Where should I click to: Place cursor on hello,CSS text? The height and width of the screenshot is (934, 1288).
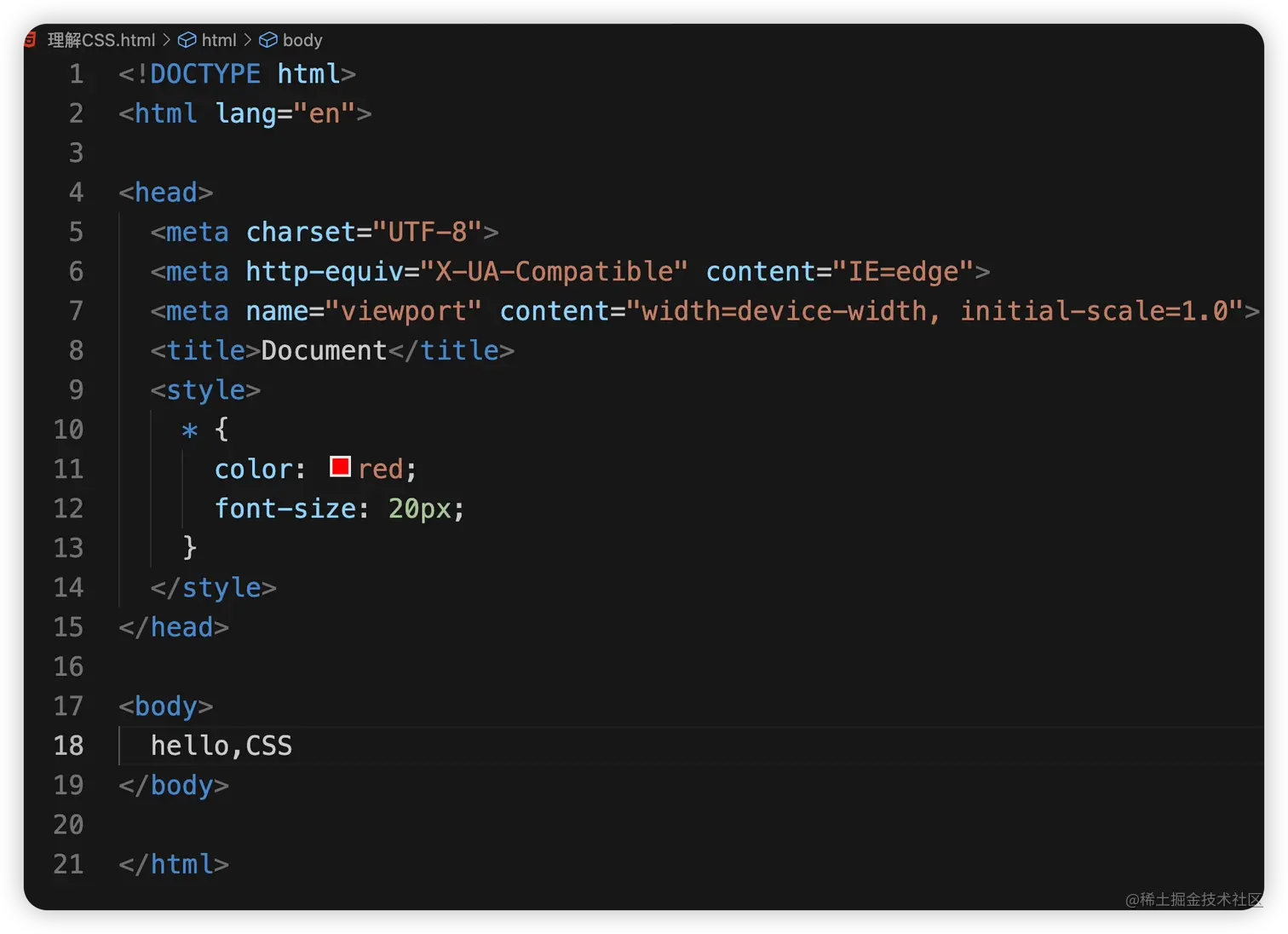point(221,746)
